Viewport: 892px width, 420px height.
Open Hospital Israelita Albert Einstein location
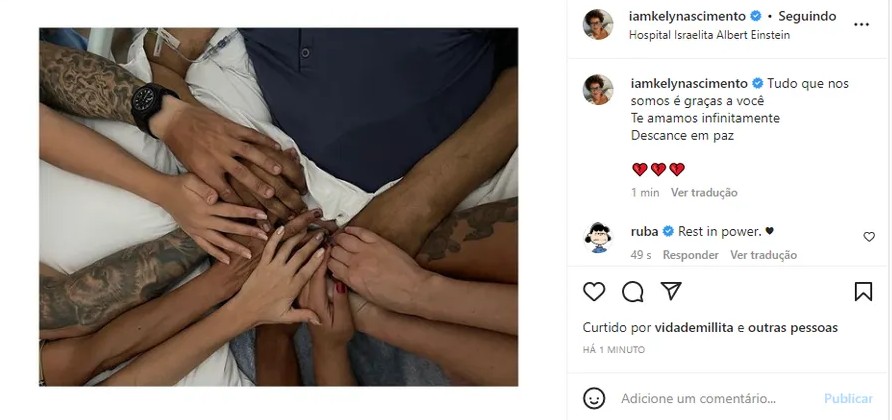click(x=709, y=35)
